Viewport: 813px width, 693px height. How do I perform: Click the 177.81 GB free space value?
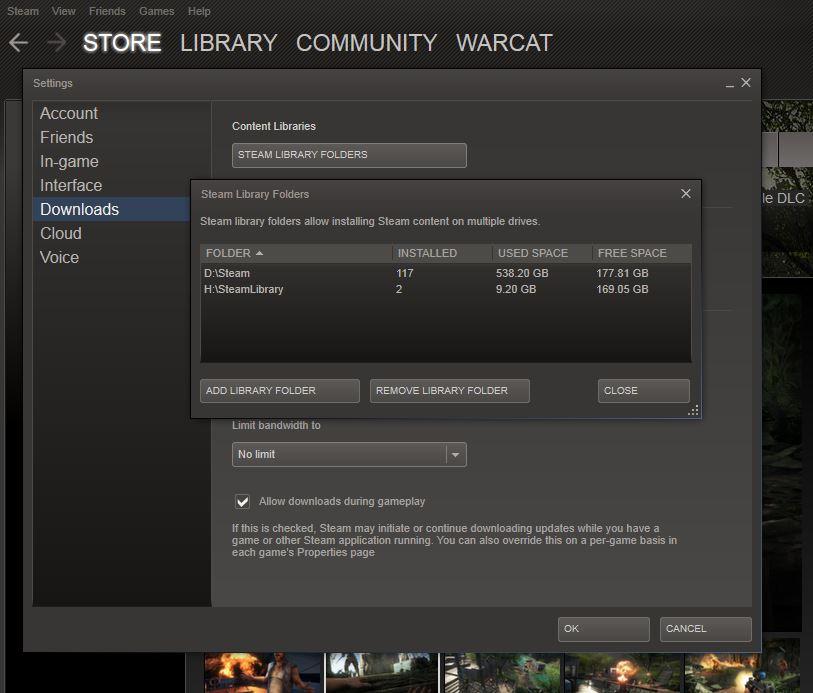622,273
